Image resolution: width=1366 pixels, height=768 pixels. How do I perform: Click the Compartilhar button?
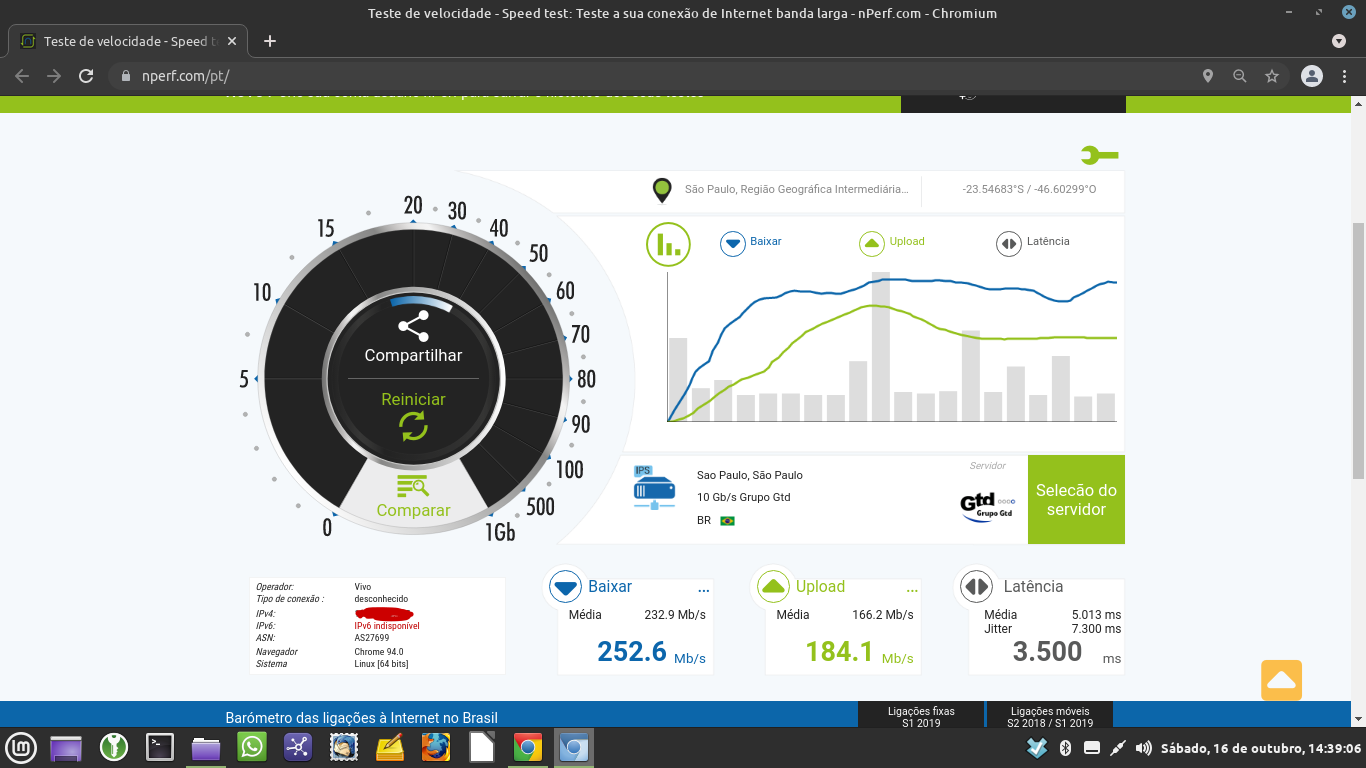pos(413,355)
